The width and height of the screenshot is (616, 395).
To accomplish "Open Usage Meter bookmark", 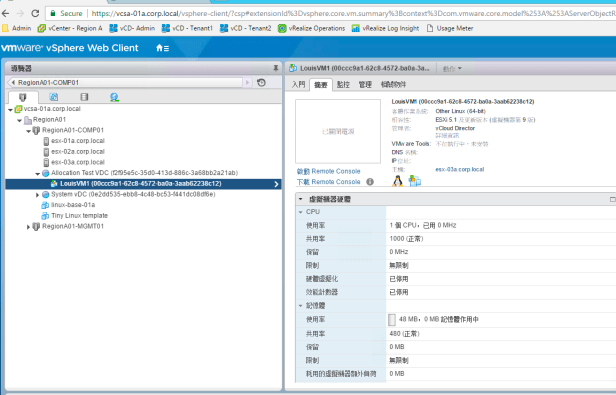I will pos(450,28).
